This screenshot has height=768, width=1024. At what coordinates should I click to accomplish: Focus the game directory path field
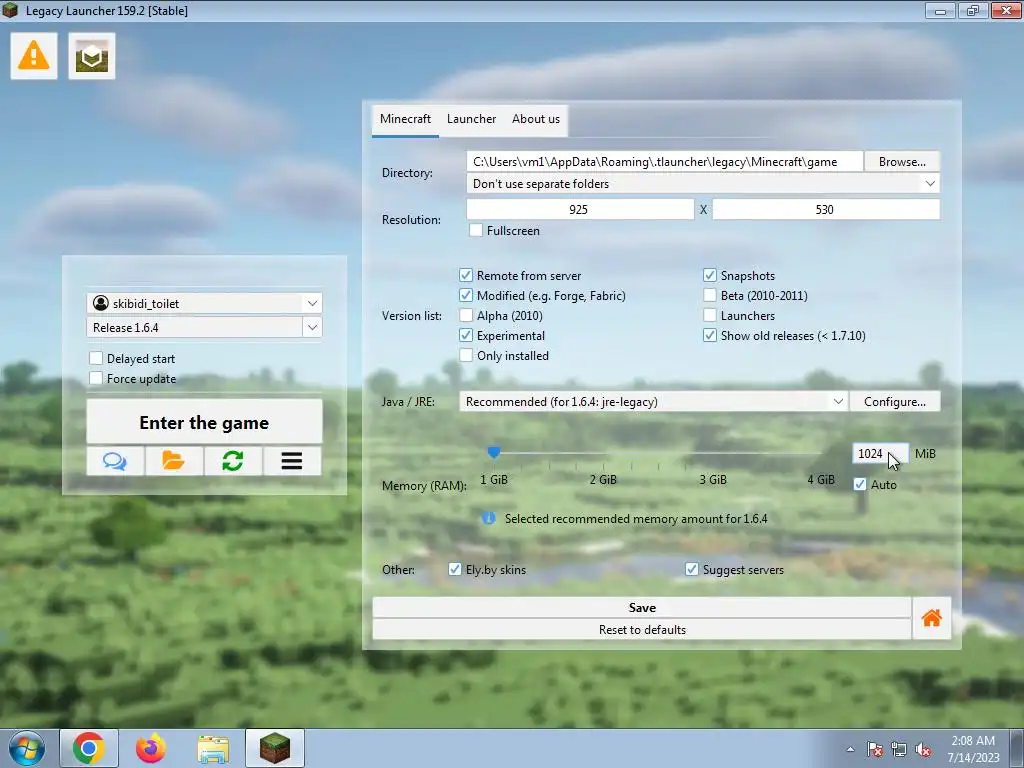pyautogui.click(x=665, y=162)
